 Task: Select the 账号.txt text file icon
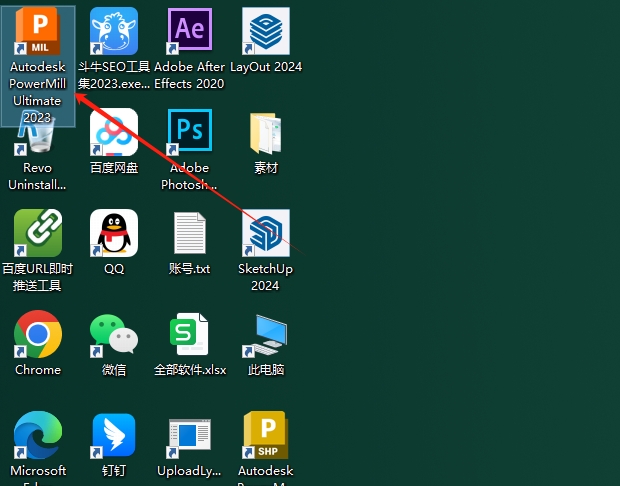point(190,233)
